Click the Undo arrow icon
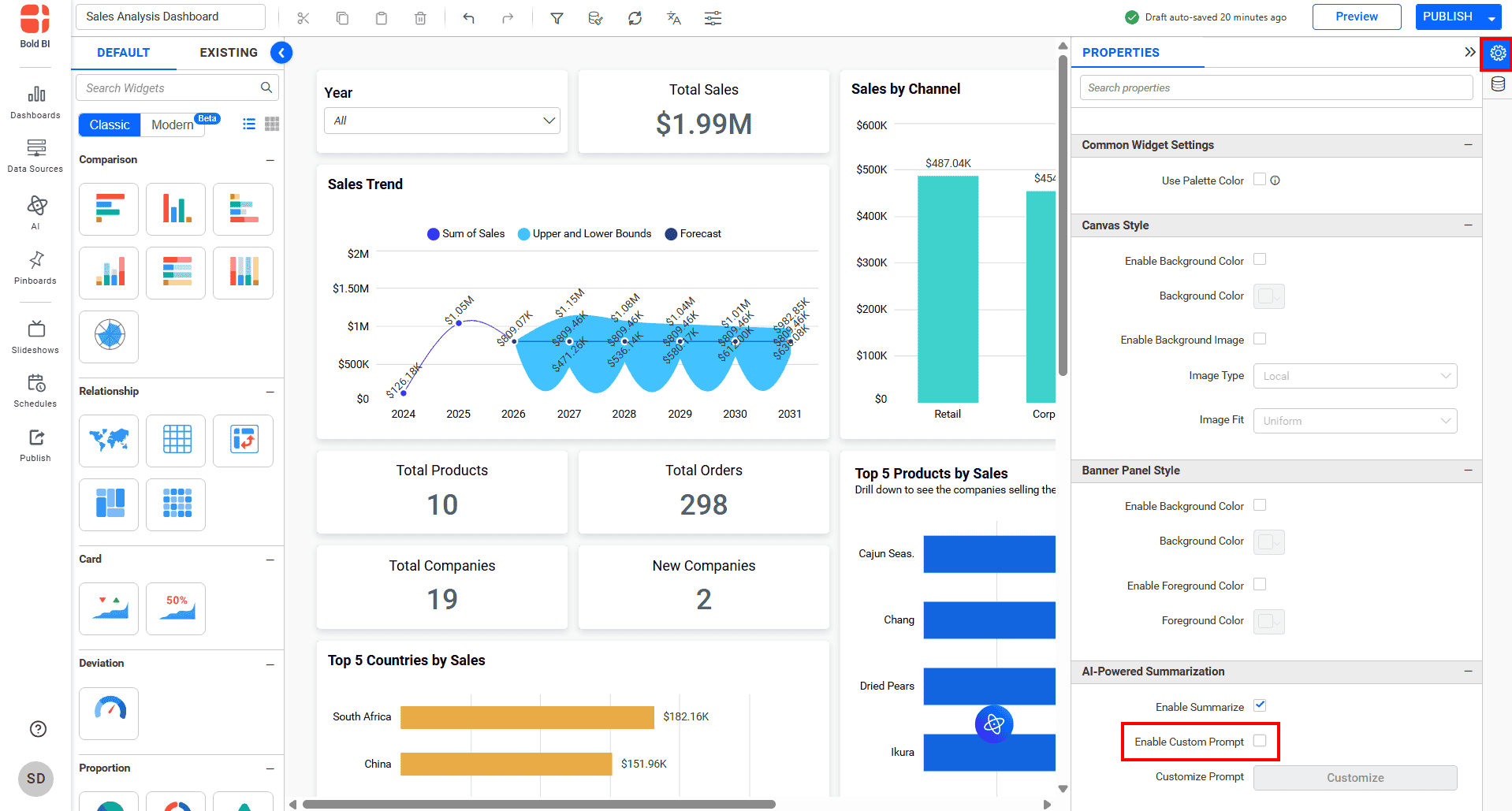Viewport: 1512px width, 811px height. point(469,18)
